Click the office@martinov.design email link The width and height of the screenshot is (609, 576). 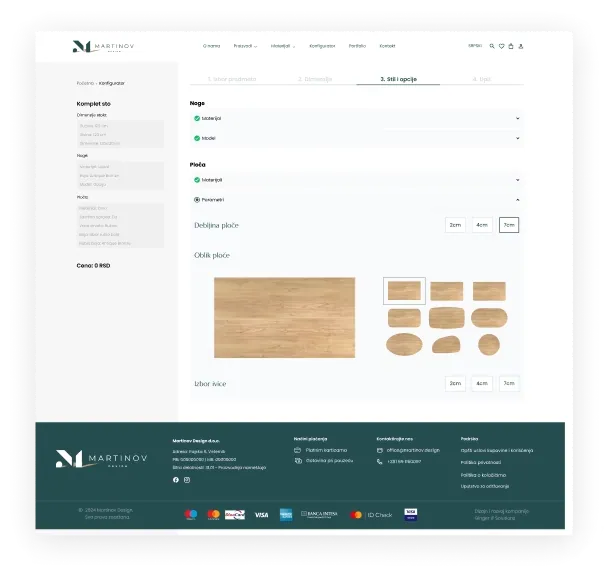point(413,450)
